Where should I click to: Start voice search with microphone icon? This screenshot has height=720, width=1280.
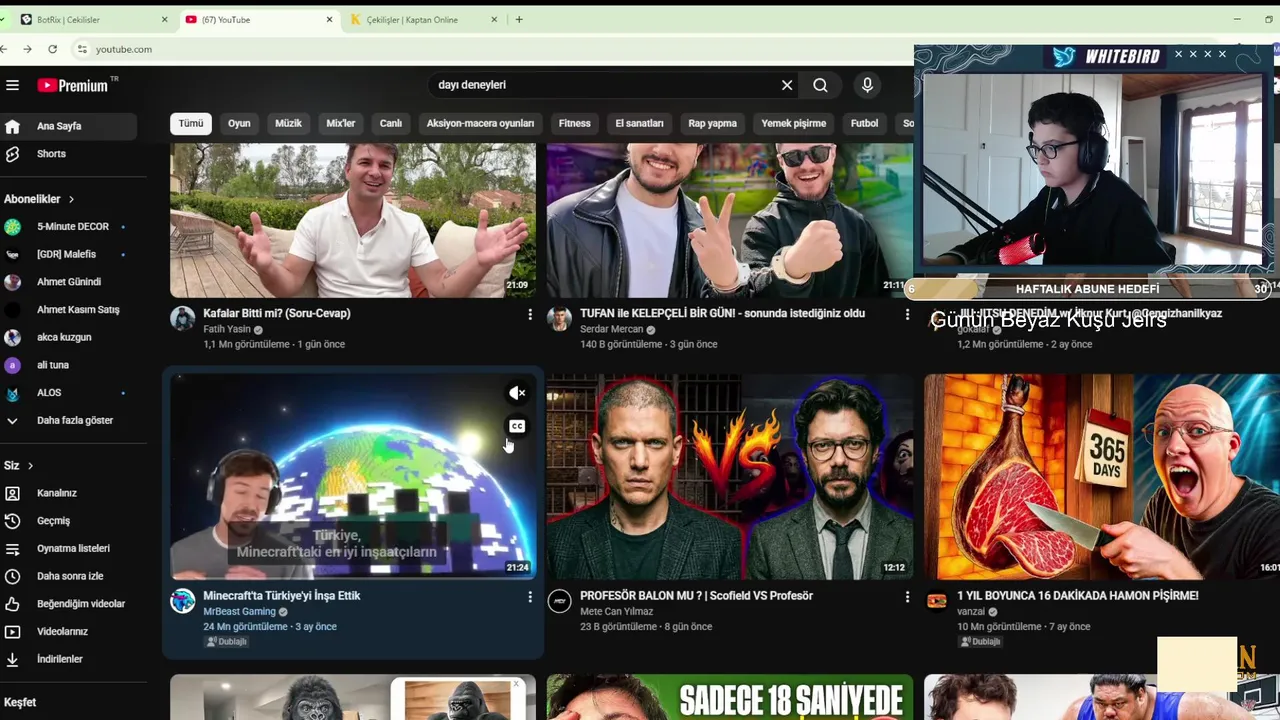[x=867, y=85]
